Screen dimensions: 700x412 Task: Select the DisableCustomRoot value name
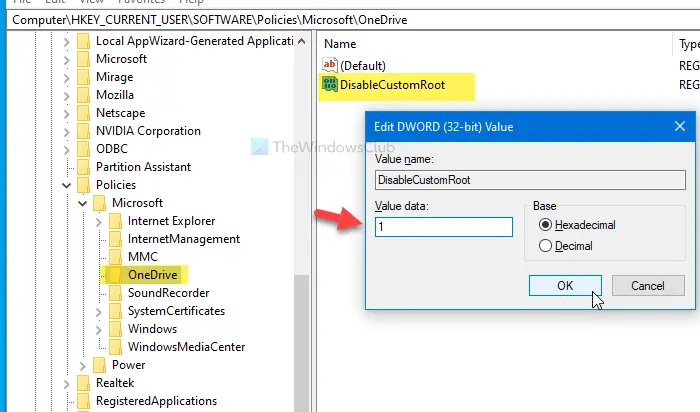point(392,85)
